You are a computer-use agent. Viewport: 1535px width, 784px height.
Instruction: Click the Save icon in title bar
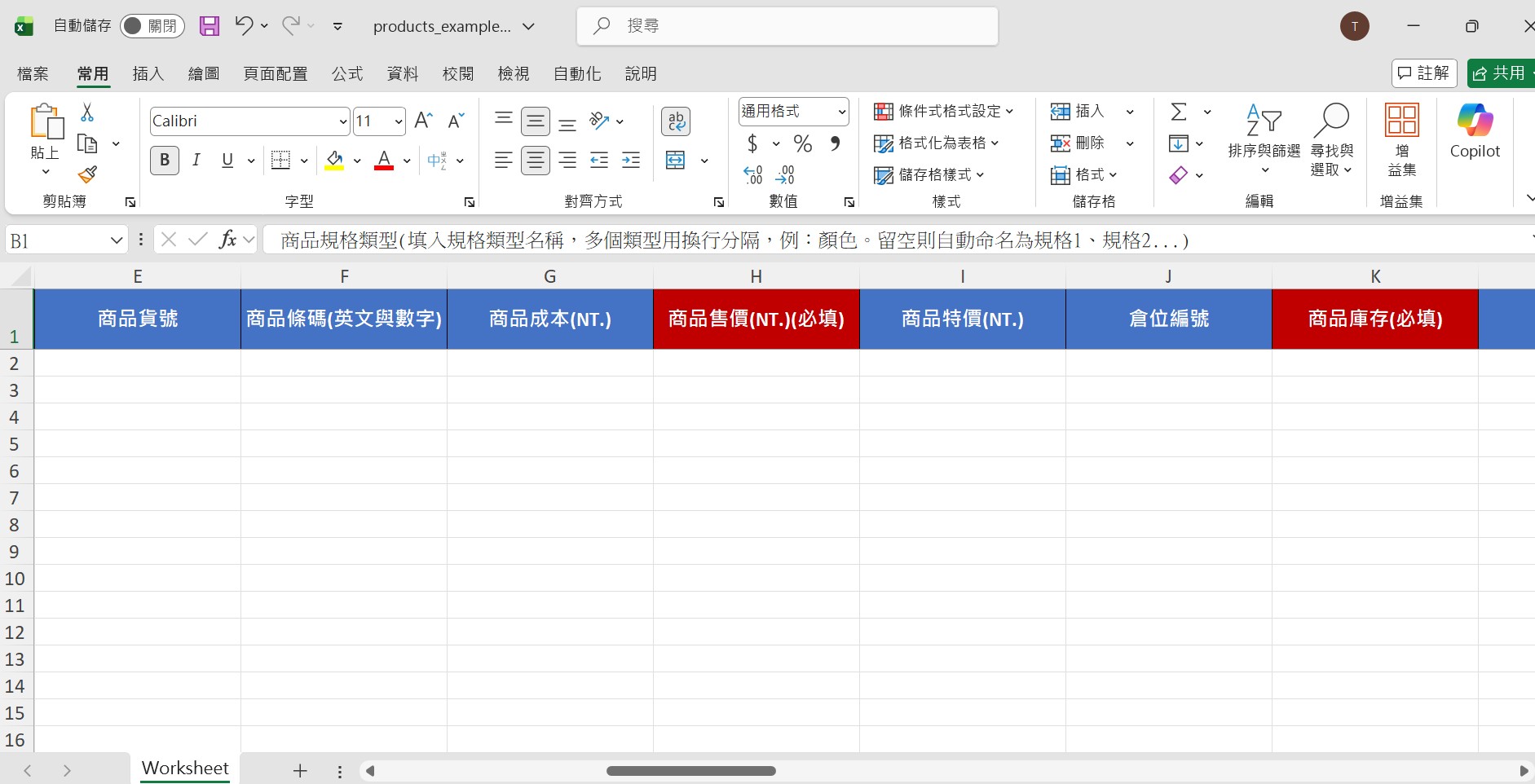coord(210,26)
